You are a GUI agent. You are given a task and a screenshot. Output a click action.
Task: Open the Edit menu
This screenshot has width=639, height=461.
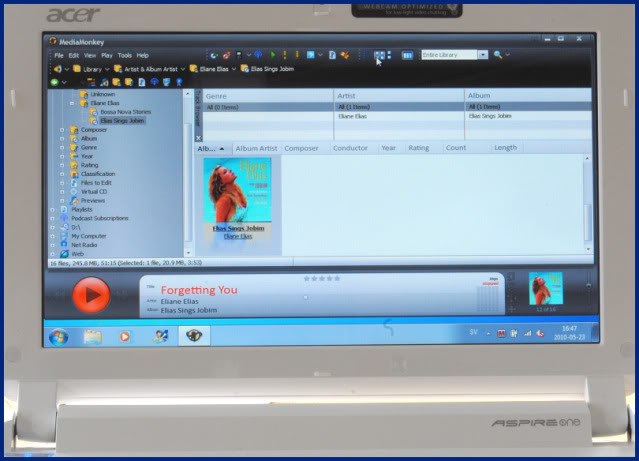click(x=74, y=55)
